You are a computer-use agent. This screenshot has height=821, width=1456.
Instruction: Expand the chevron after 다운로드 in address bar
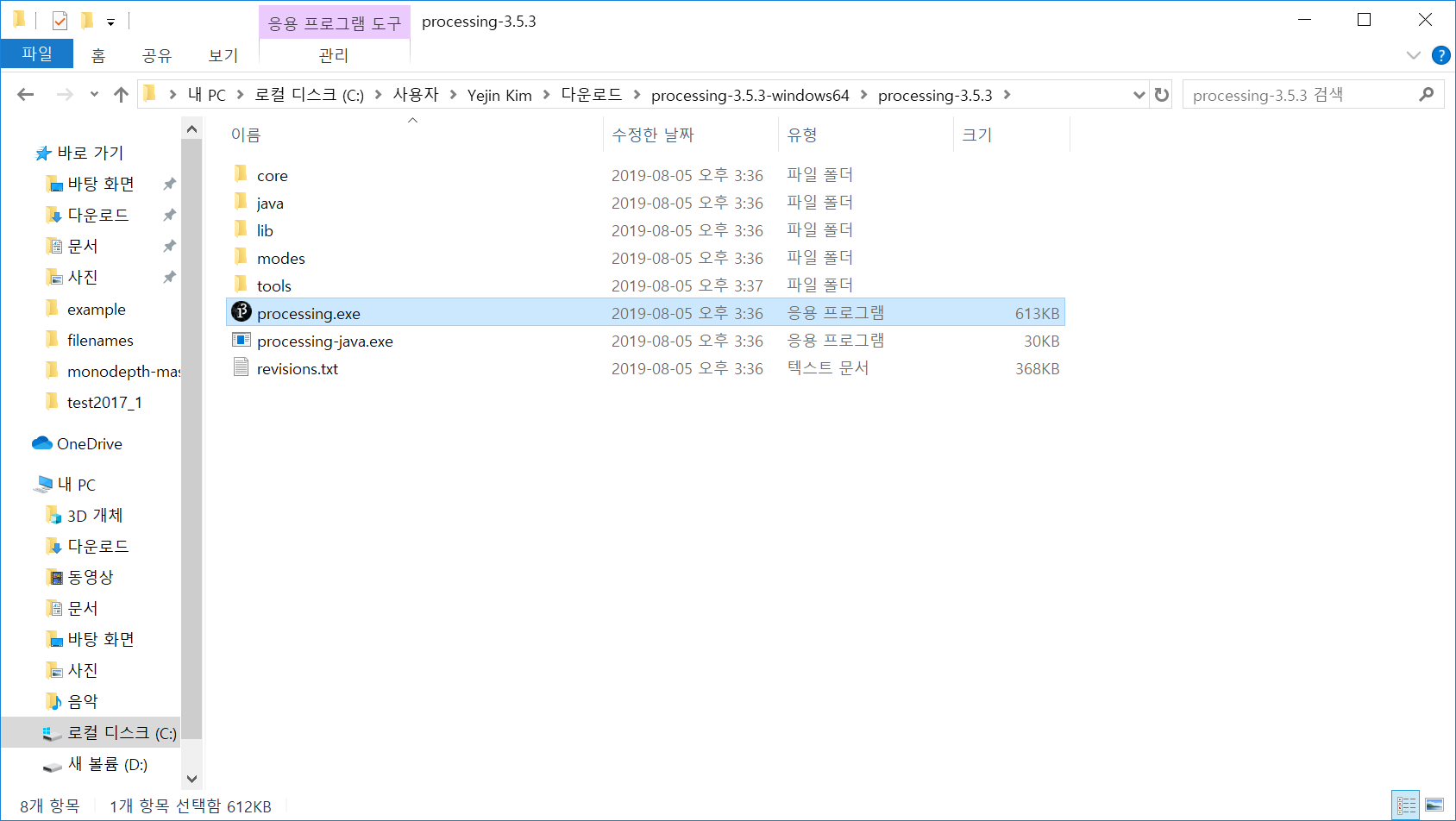(637, 95)
